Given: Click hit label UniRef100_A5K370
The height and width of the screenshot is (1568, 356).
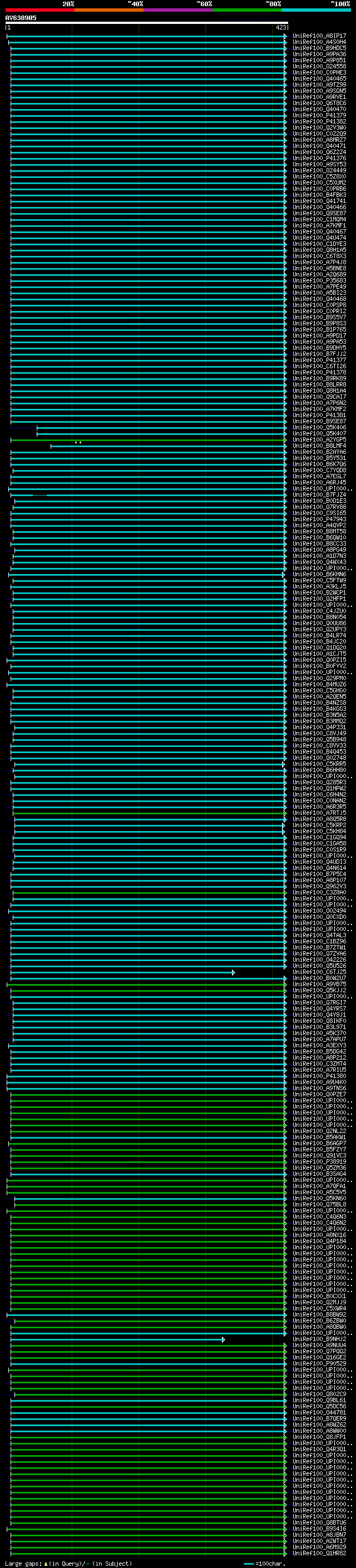Looking at the screenshot, I should point(319,1033).
